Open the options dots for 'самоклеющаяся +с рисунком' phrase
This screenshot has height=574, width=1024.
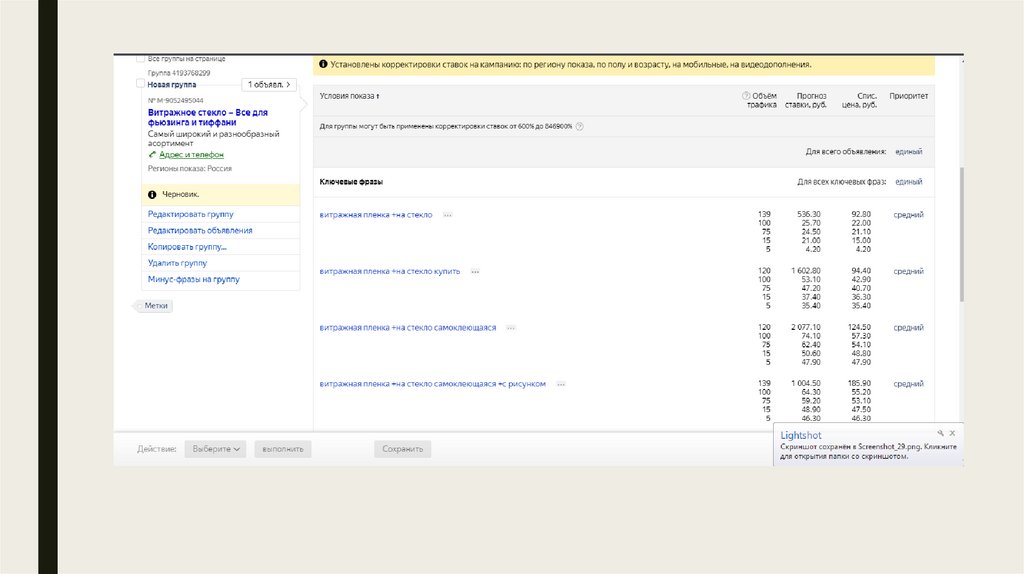(561, 384)
